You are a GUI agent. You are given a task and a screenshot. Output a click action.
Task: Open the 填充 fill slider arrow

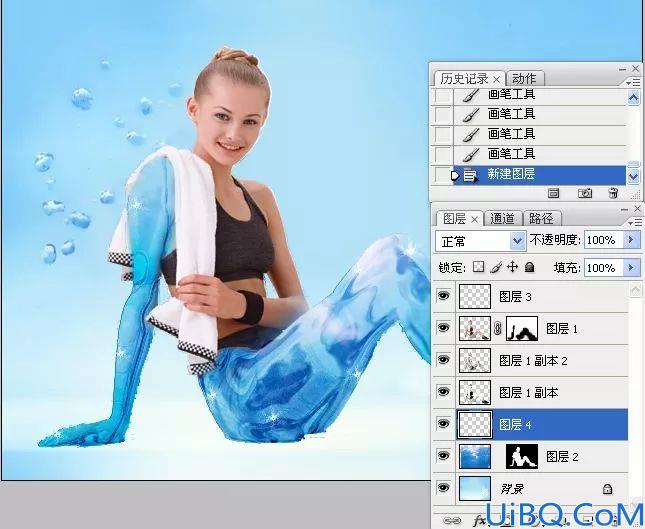pyautogui.click(x=632, y=268)
